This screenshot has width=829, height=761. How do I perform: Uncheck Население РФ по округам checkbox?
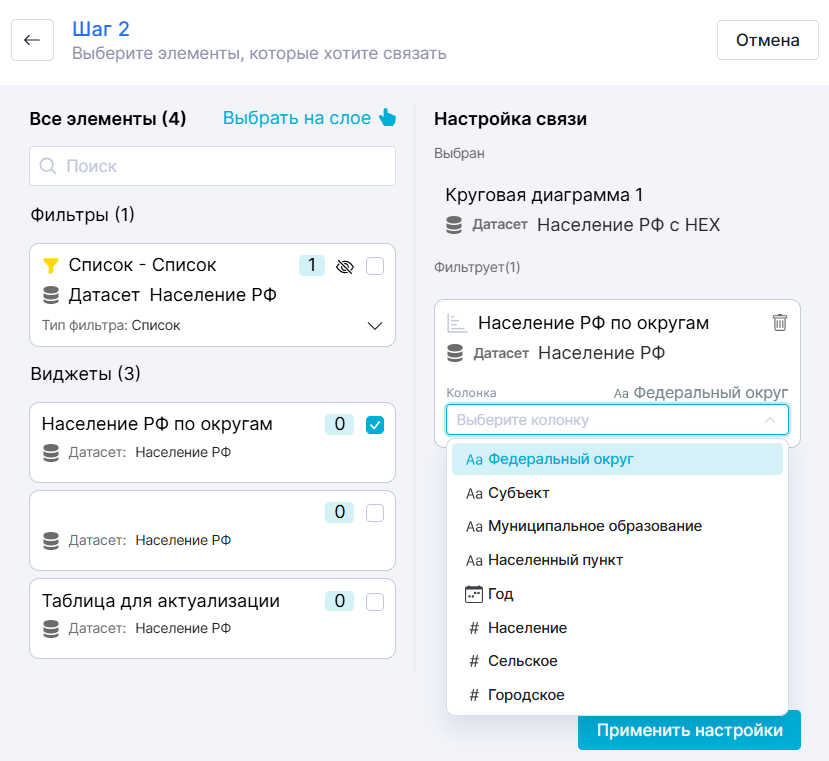coord(375,425)
